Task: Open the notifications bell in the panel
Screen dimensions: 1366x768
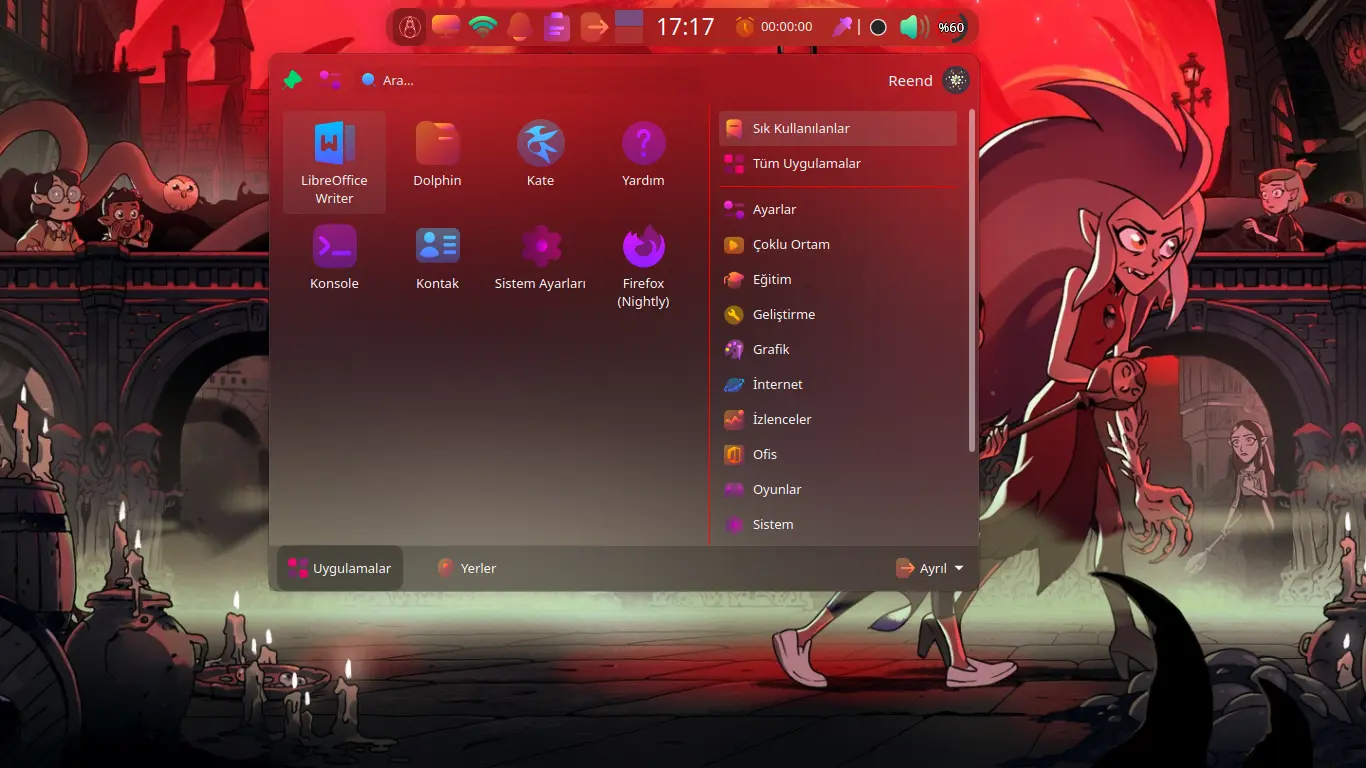Action: (x=519, y=27)
